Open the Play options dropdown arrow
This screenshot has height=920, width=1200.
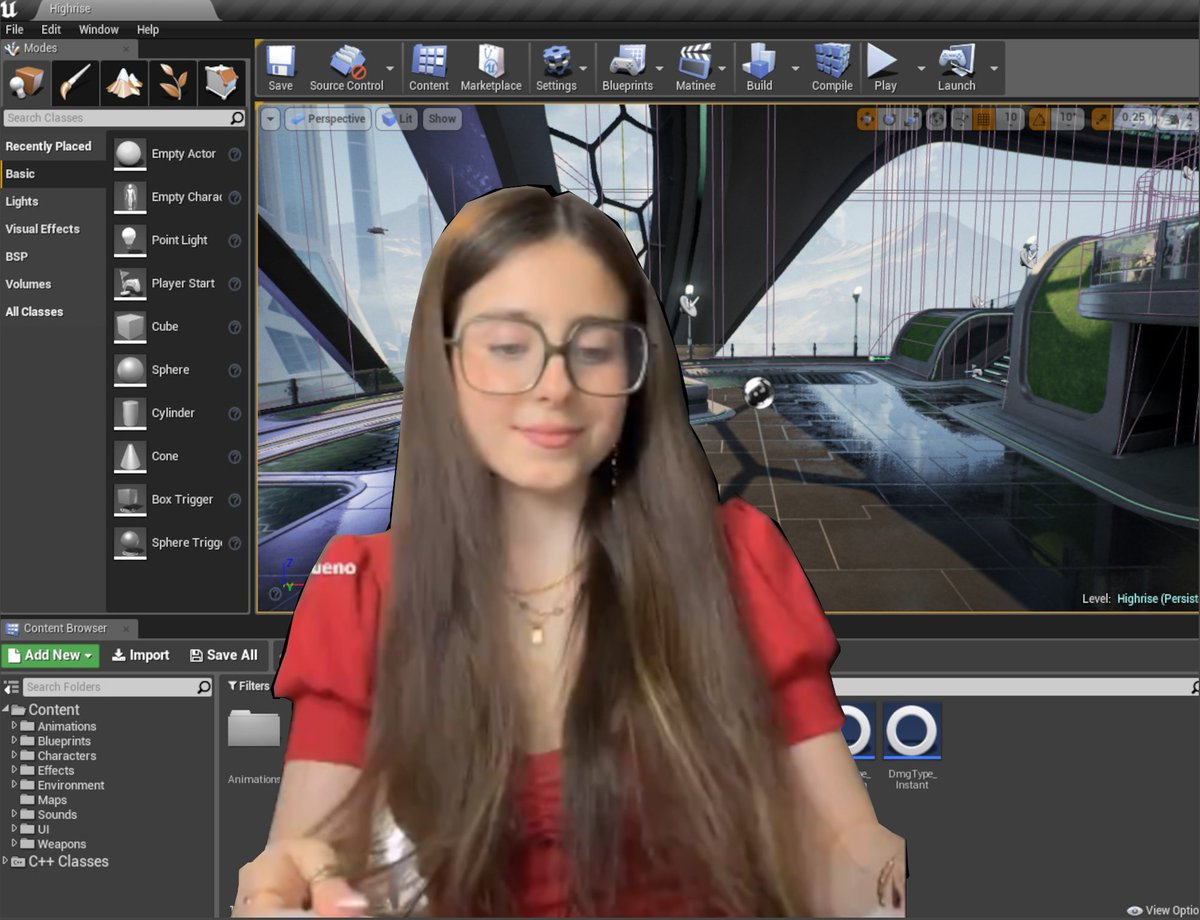point(921,69)
